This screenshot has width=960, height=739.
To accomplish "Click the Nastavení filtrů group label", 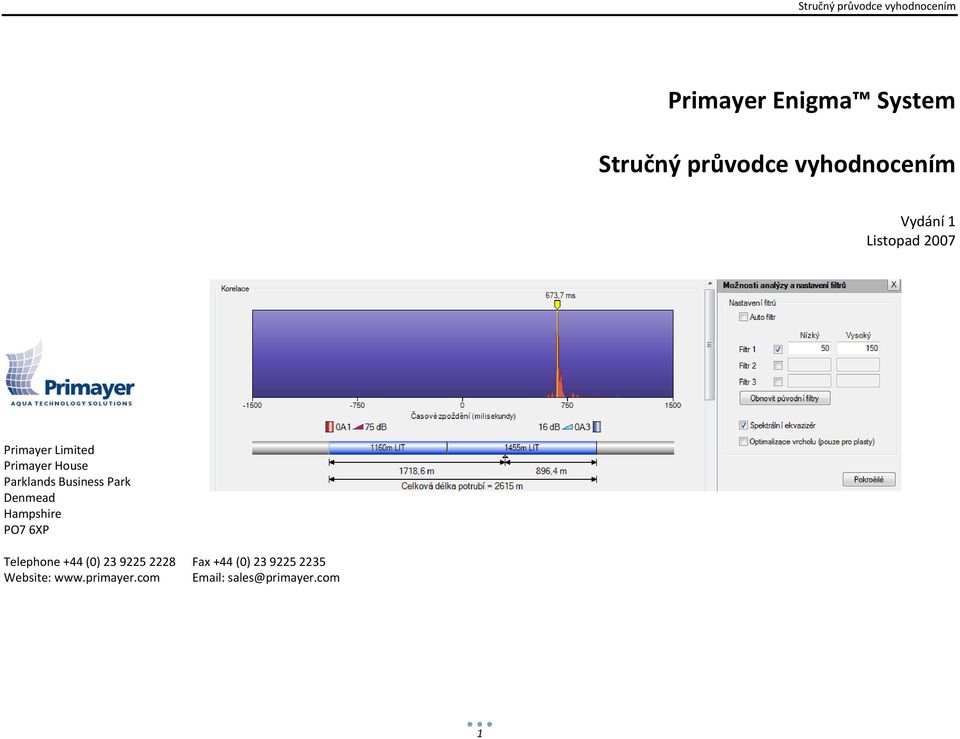I will pos(752,303).
